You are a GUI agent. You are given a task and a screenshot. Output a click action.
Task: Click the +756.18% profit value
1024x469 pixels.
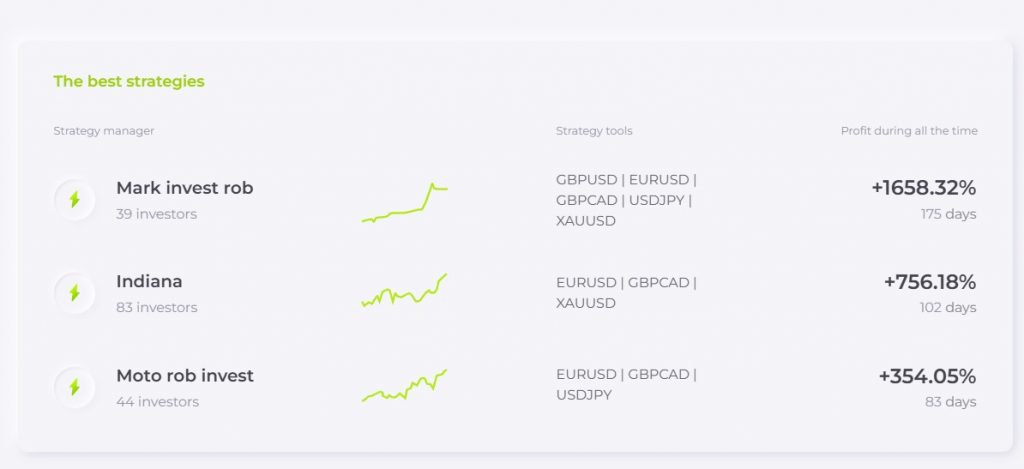pos(930,282)
